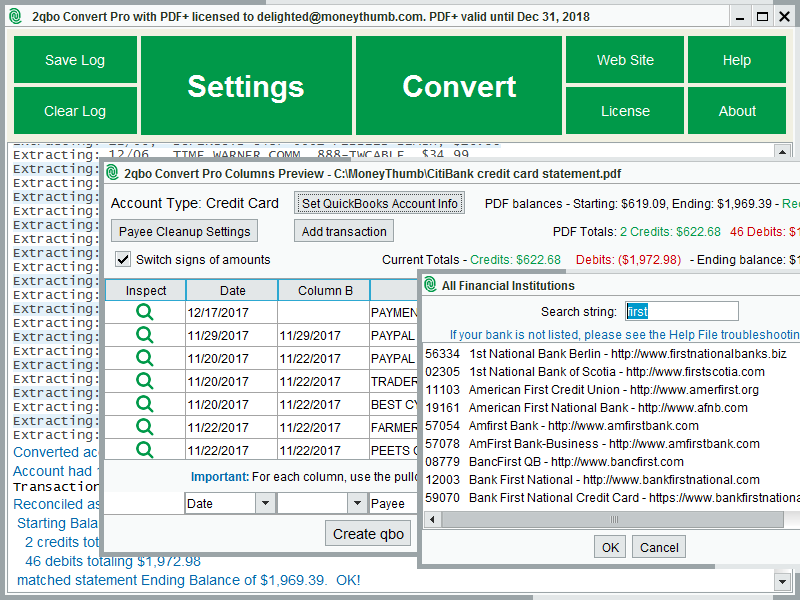The image size is (800, 600).
Task: Click inspect icon in the FARMER row
Action: click(145, 427)
